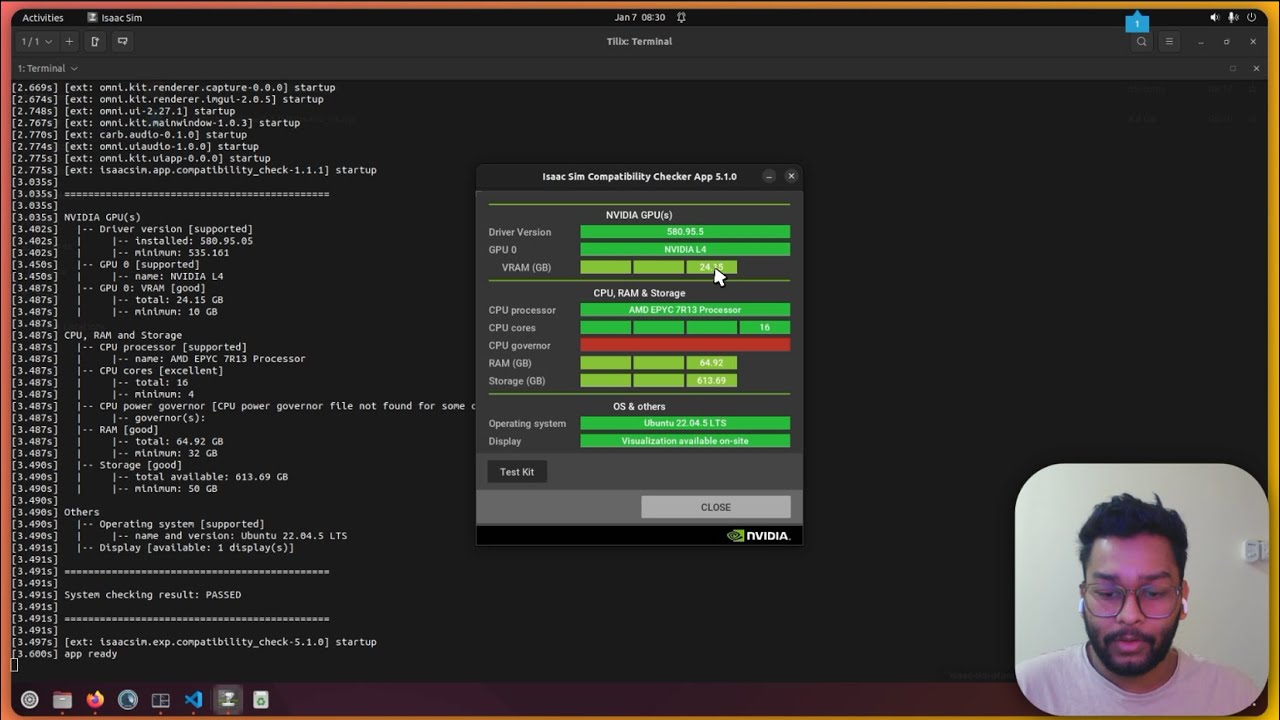The height and width of the screenshot is (720, 1280).
Task: Maximize the terminal pane with the small square icon
Action: (1232, 68)
